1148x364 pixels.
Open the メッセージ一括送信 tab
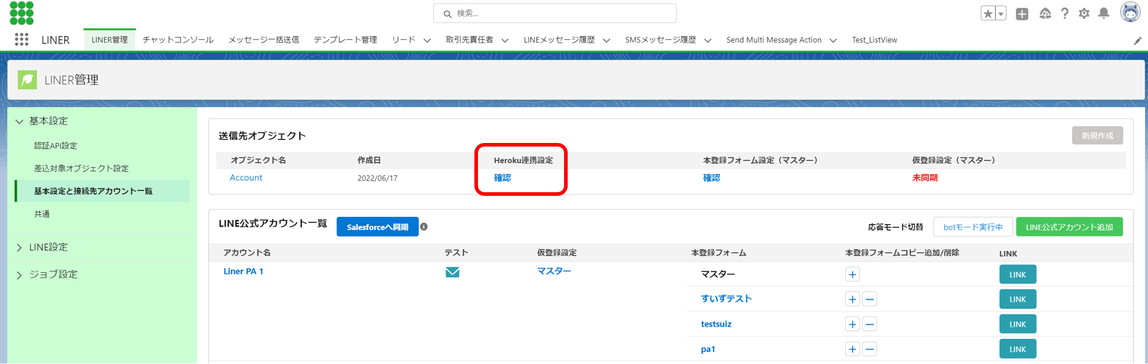tap(264, 40)
